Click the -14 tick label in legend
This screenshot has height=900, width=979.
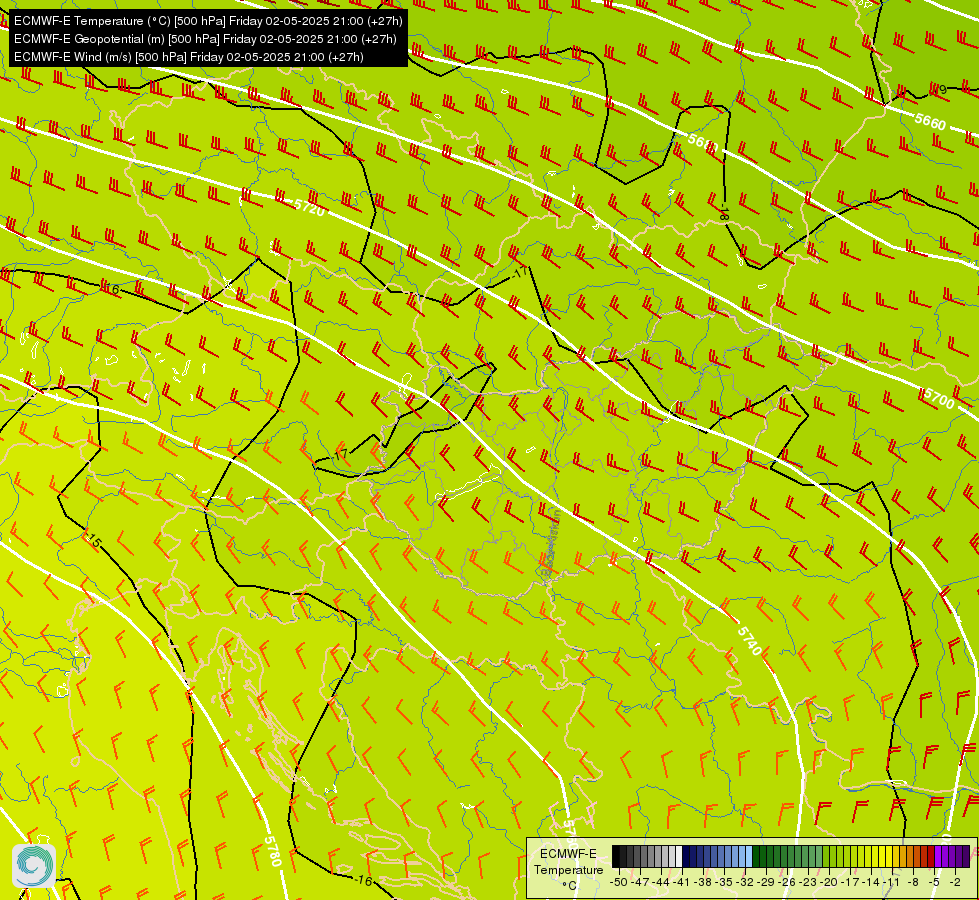[871, 882]
